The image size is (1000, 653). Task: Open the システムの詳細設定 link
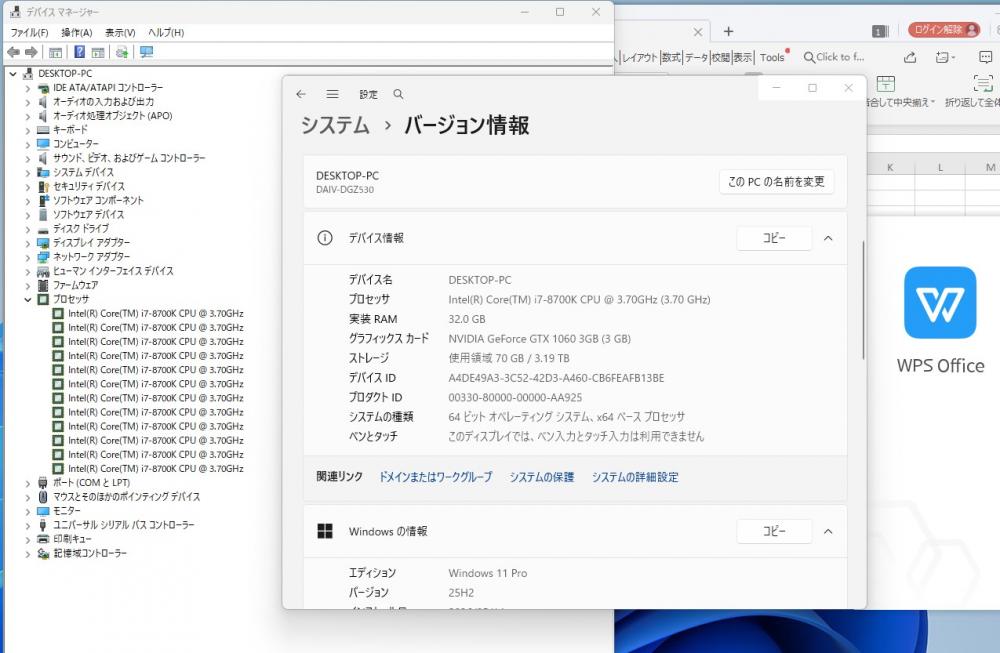tap(635, 477)
